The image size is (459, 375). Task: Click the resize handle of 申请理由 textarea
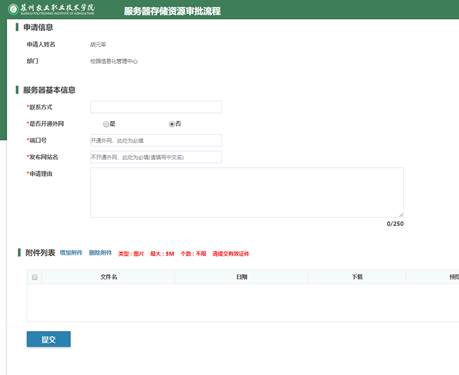coord(401,215)
